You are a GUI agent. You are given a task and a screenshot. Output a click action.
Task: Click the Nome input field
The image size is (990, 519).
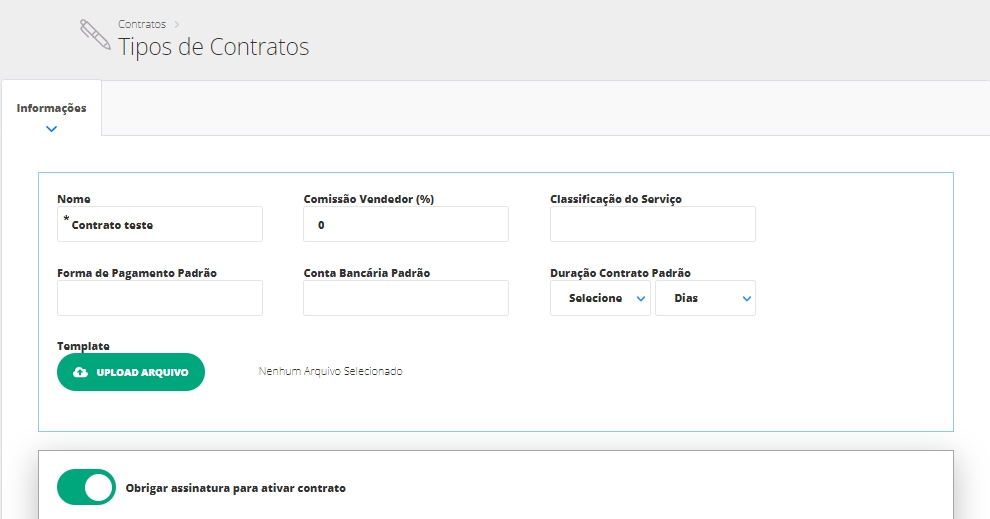click(160, 225)
